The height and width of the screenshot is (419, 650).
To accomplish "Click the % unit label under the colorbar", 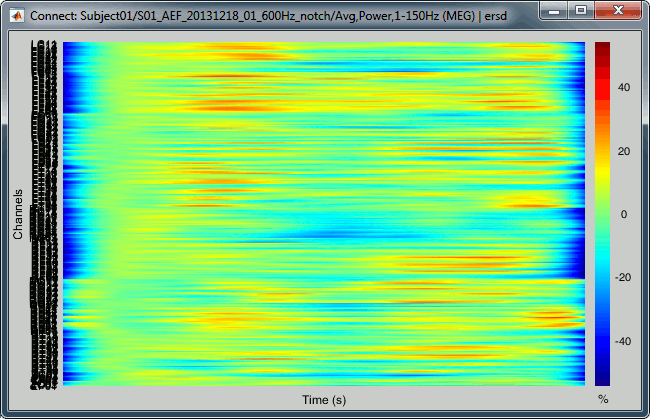I will tap(602, 400).
